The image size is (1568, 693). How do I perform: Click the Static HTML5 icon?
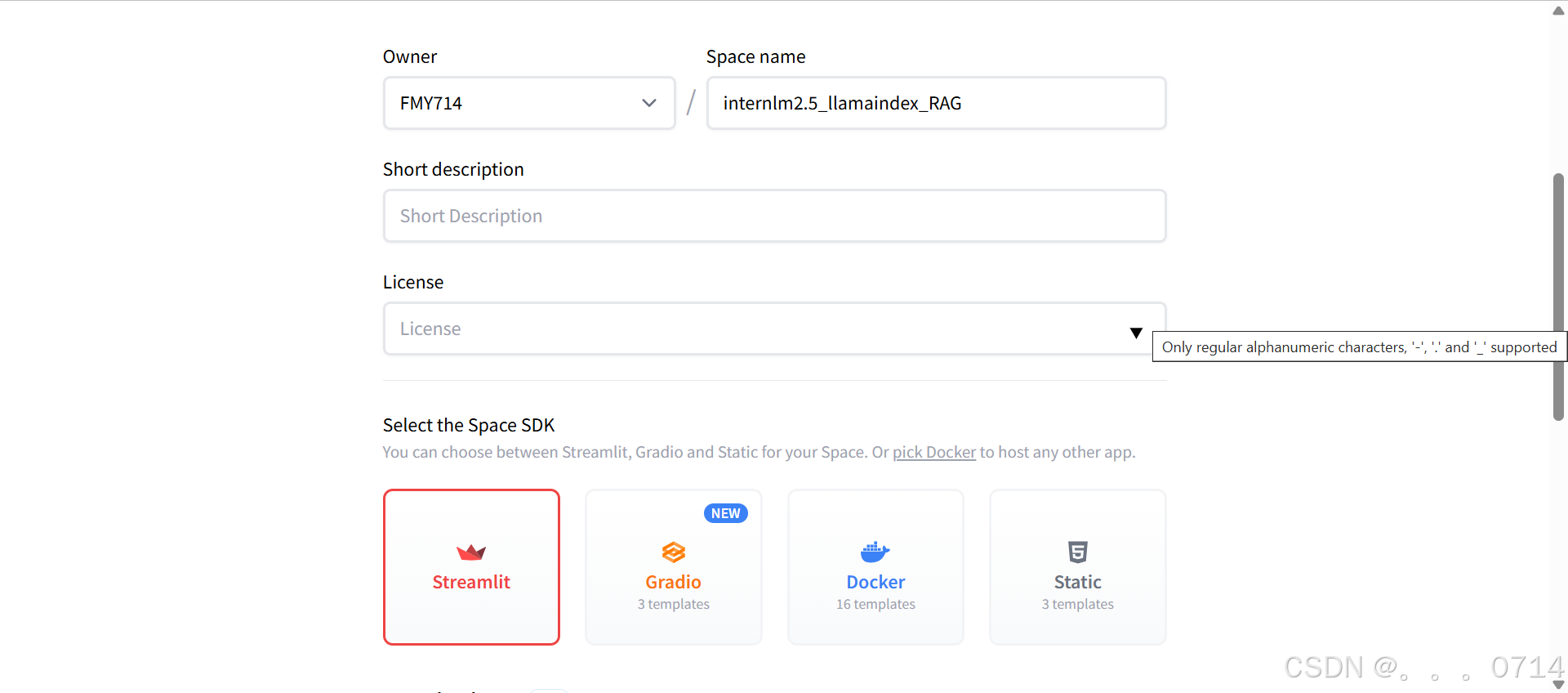click(1078, 552)
